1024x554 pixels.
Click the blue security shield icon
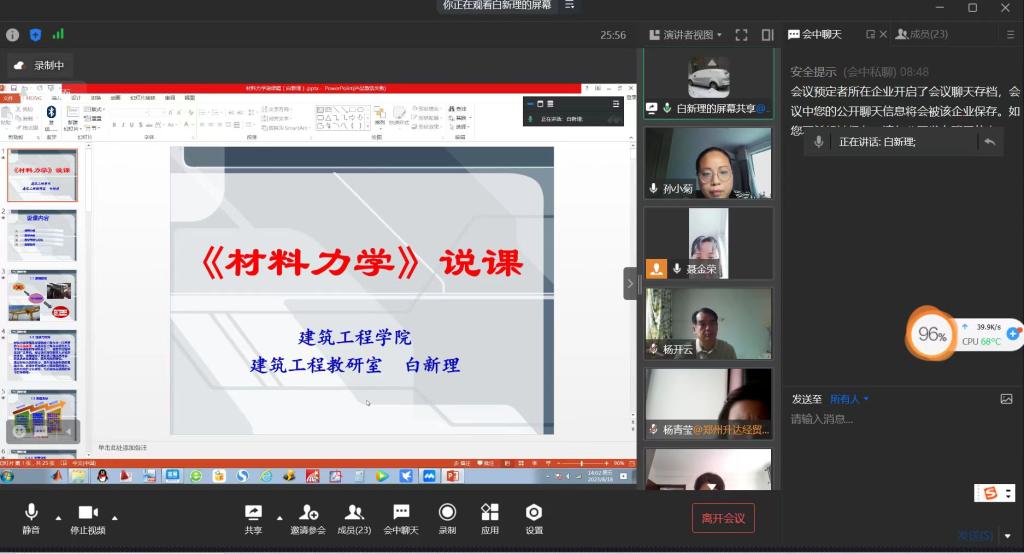click(36, 35)
